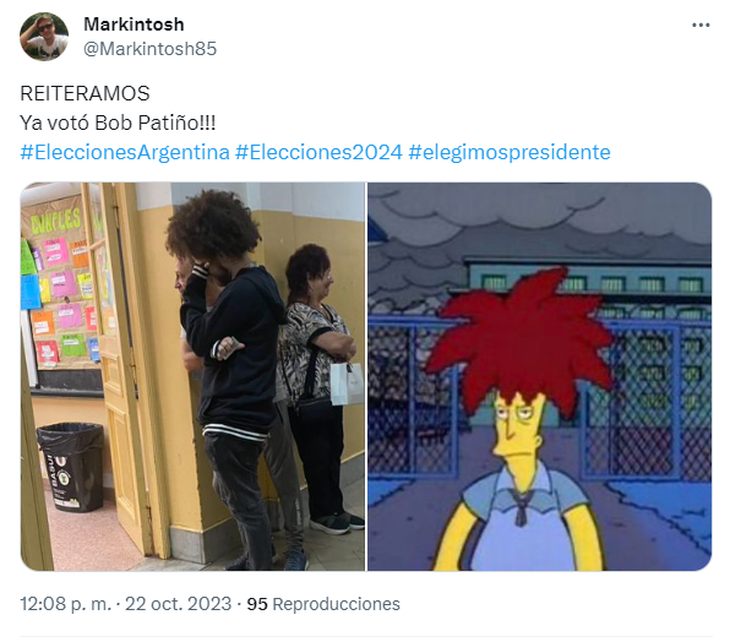The width and height of the screenshot is (730, 642).
Task: Open the Markintosh display name profile link
Action: pos(134,24)
